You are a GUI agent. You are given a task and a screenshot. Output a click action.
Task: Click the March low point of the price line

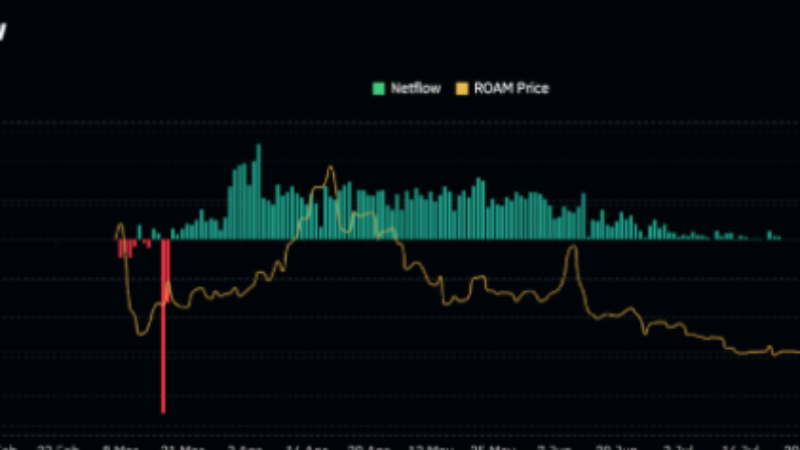point(142,333)
